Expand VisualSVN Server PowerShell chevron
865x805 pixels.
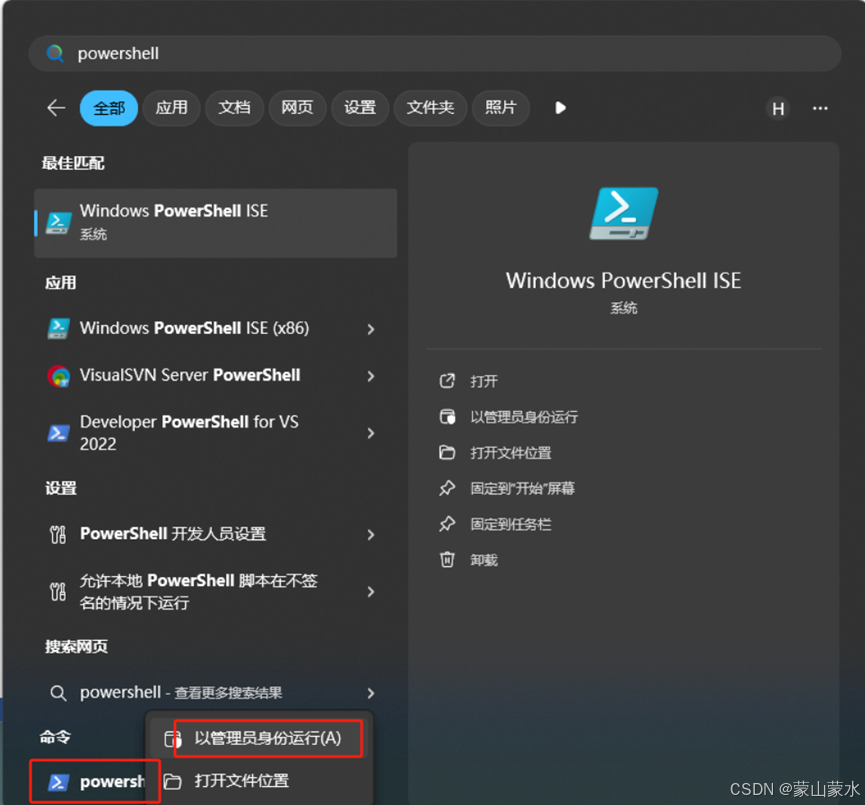coord(371,376)
